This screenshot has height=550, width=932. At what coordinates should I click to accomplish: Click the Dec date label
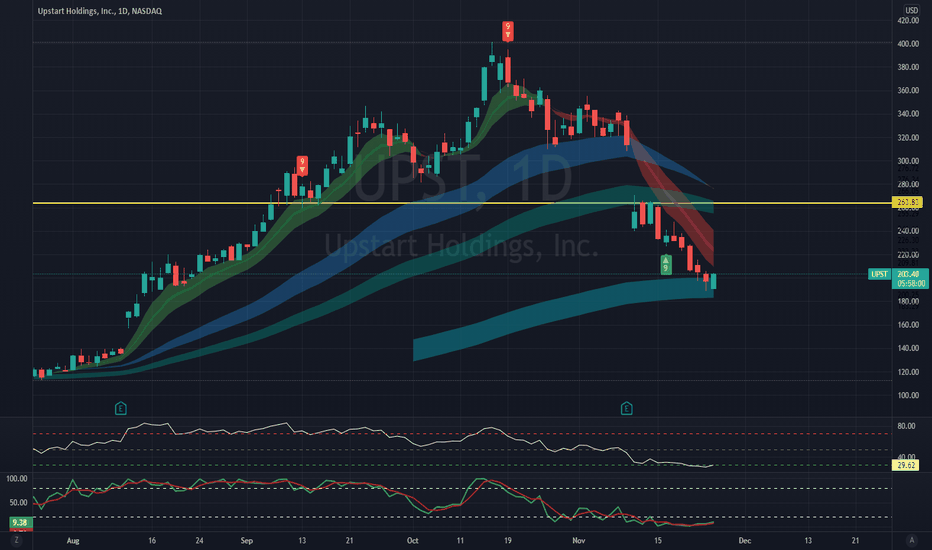point(744,540)
